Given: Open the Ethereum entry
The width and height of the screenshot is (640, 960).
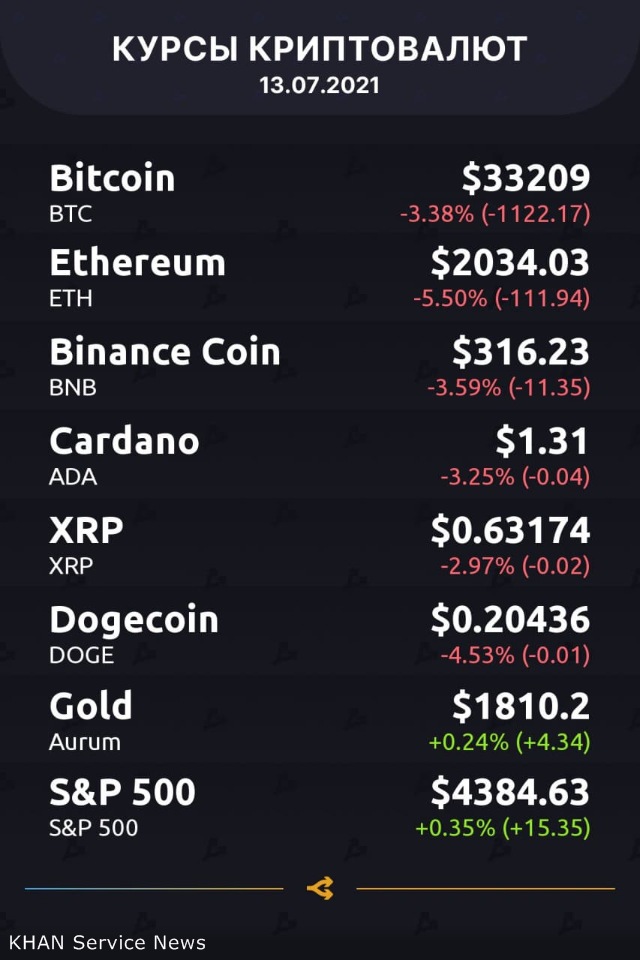Looking at the screenshot, I should coord(137,263).
